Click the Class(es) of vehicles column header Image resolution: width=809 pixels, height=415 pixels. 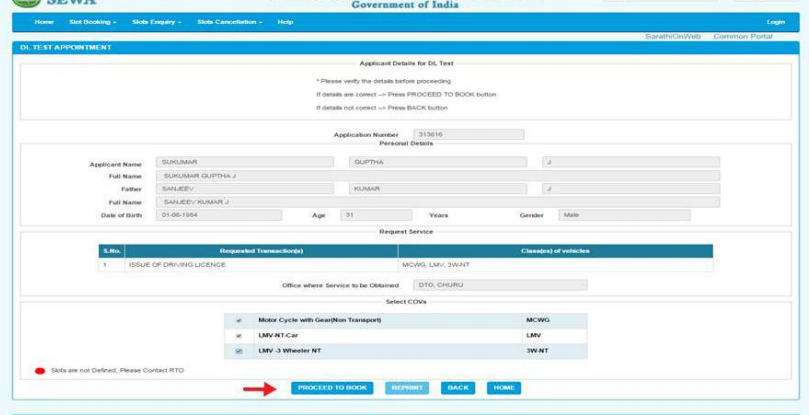coord(555,251)
